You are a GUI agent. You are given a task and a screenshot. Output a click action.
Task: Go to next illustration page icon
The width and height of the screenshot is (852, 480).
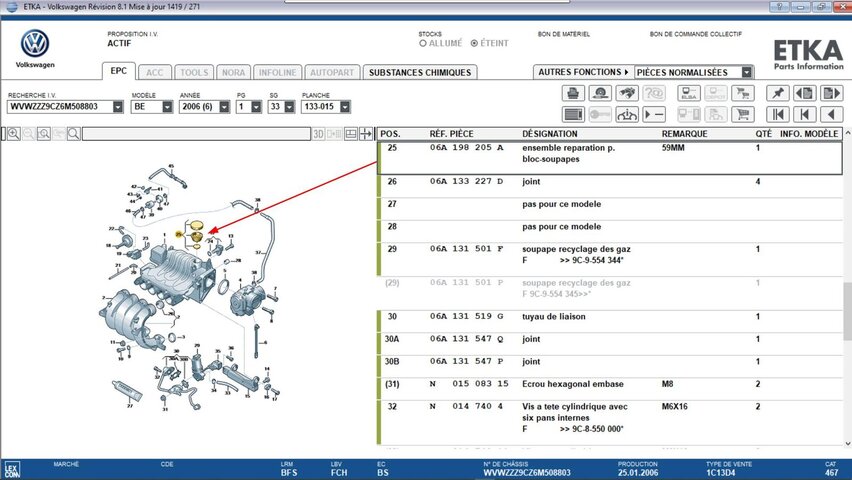click(x=831, y=93)
